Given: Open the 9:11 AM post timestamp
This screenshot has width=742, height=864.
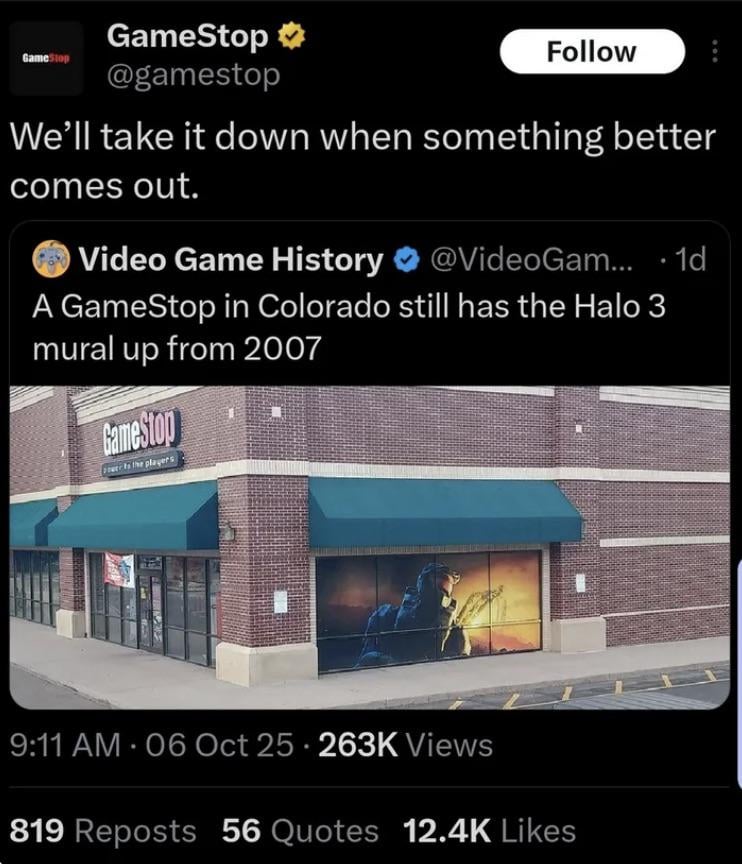Looking at the screenshot, I should click(65, 746).
